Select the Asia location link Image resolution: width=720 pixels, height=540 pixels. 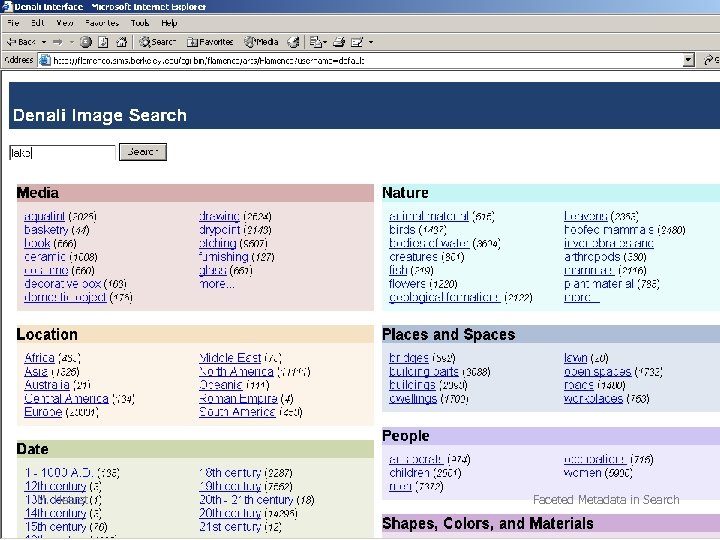[x=35, y=371]
